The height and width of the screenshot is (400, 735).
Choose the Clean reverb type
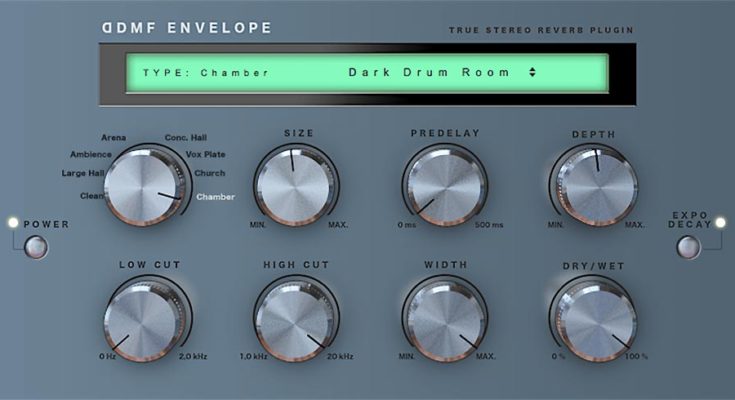[91, 196]
